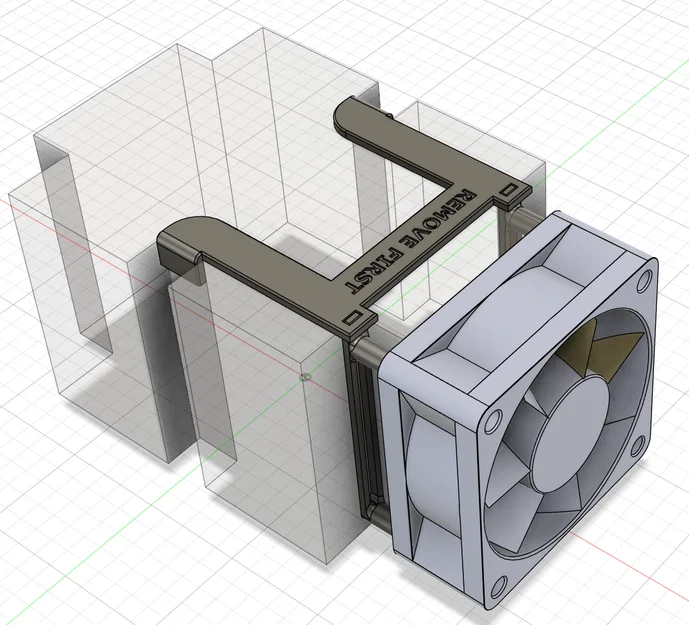
Task: Select the gray cooling fan model
Action: click(x=519, y=413)
